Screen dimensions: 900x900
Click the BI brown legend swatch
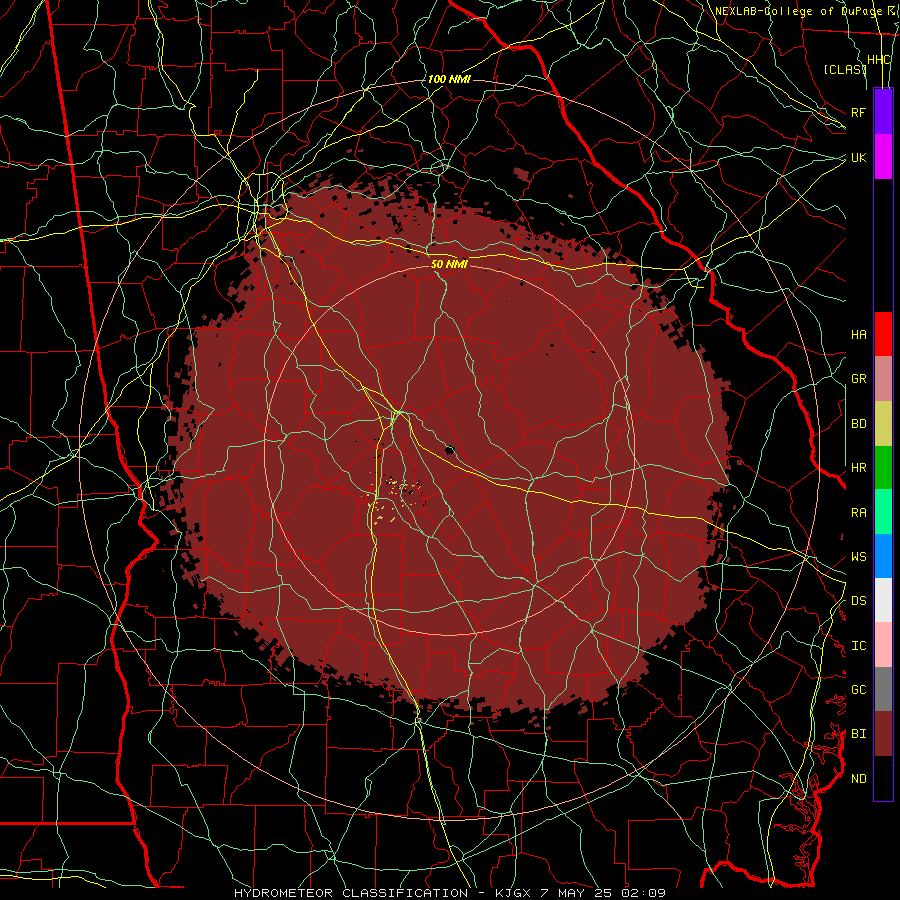click(x=883, y=734)
